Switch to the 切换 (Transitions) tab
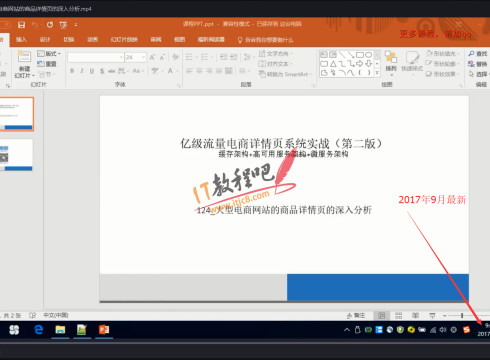 coord(69,40)
